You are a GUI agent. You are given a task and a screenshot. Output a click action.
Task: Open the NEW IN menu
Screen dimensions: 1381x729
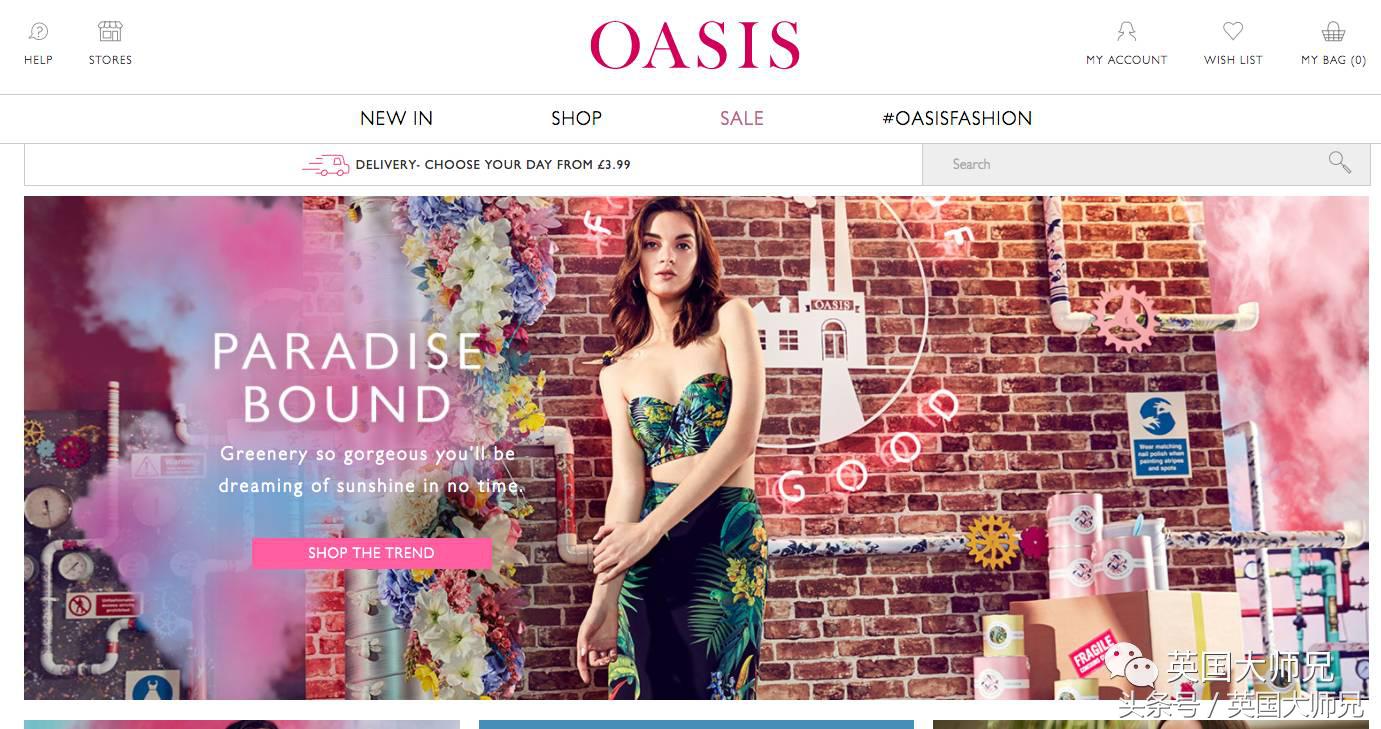pyautogui.click(x=396, y=118)
